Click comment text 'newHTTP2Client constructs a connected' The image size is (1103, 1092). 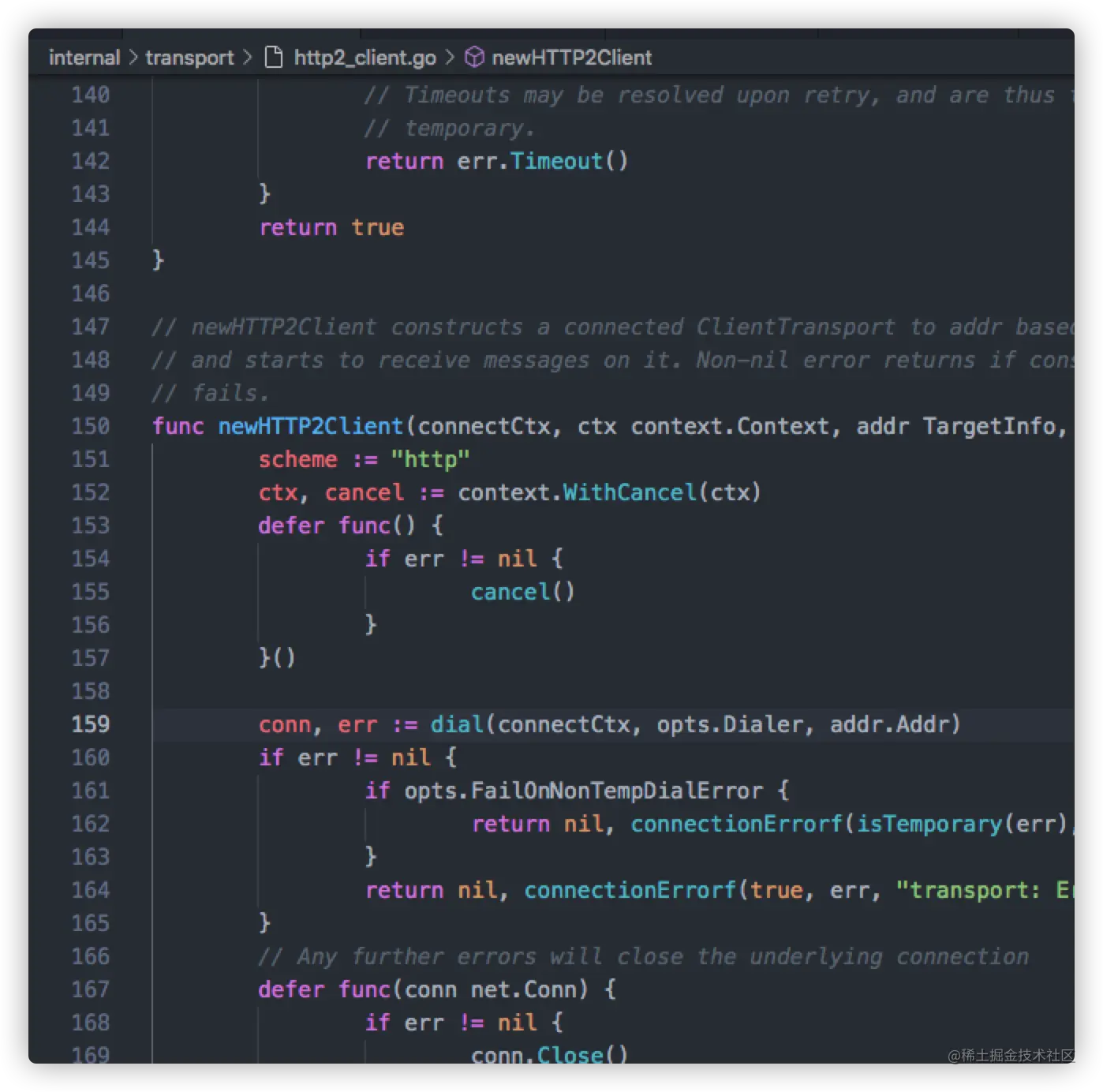(438, 327)
